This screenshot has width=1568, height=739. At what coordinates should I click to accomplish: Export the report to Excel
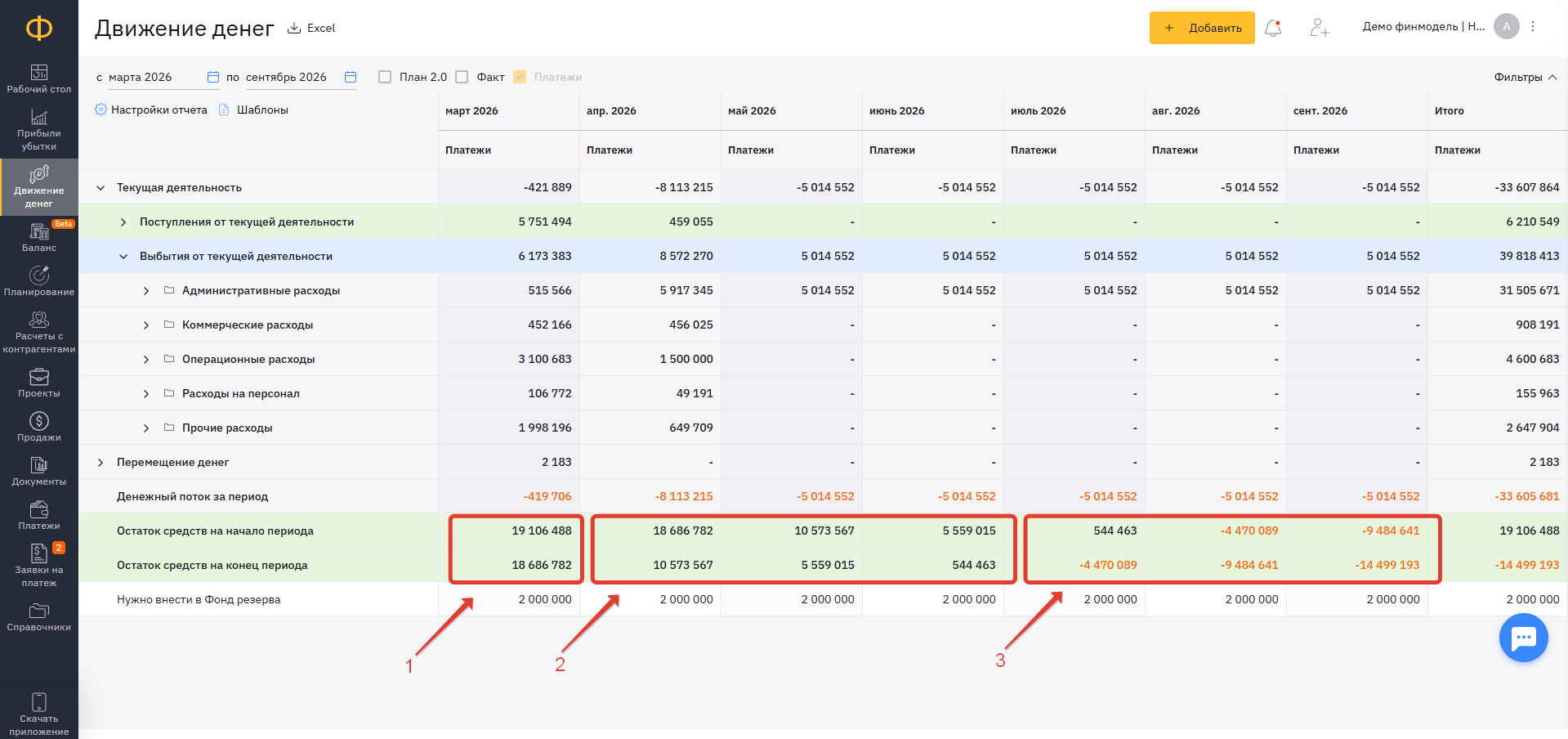(x=311, y=28)
